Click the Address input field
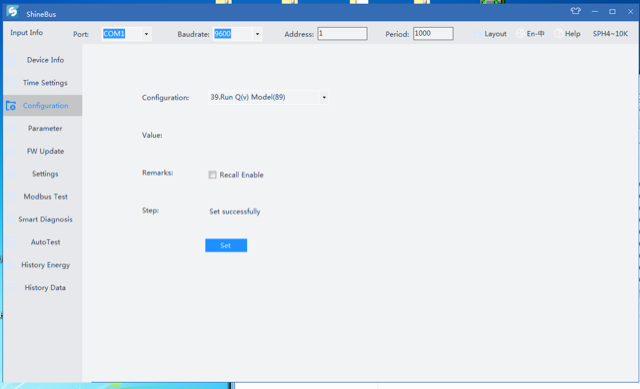 pos(342,33)
